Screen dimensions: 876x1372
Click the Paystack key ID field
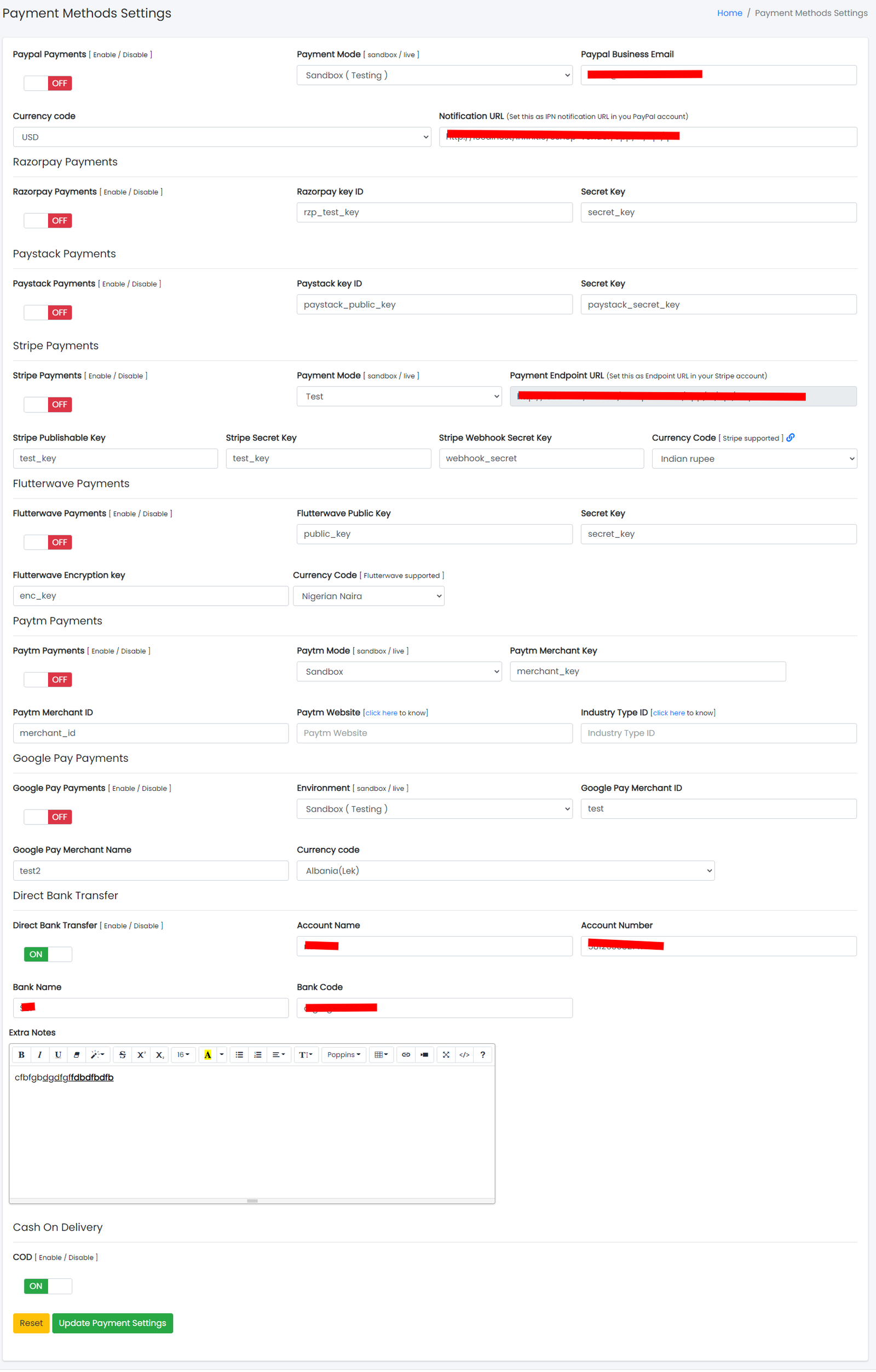coord(435,305)
